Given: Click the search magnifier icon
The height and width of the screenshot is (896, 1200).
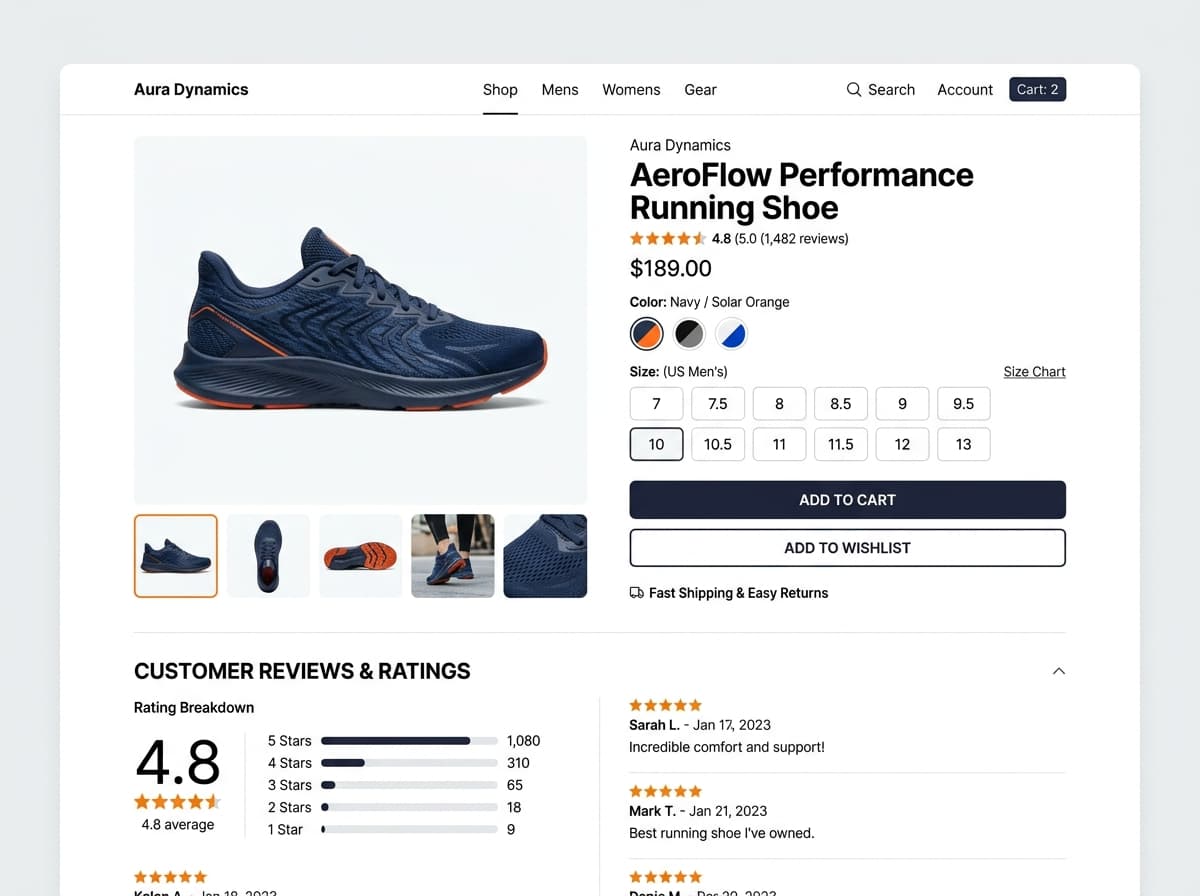Looking at the screenshot, I should (x=854, y=89).
